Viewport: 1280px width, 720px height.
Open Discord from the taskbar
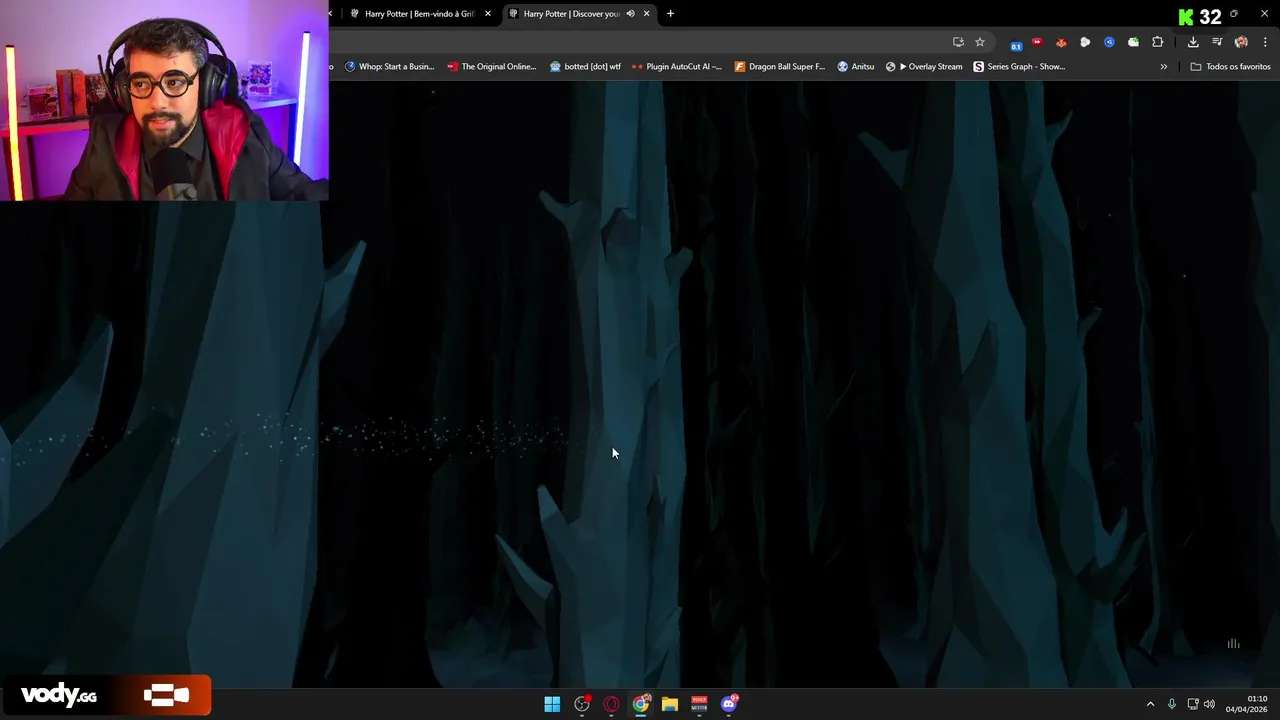(x=729, y=704)
